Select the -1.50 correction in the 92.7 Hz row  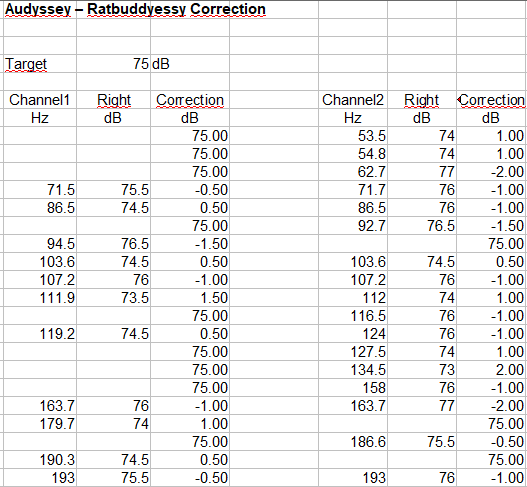point(491,226)
